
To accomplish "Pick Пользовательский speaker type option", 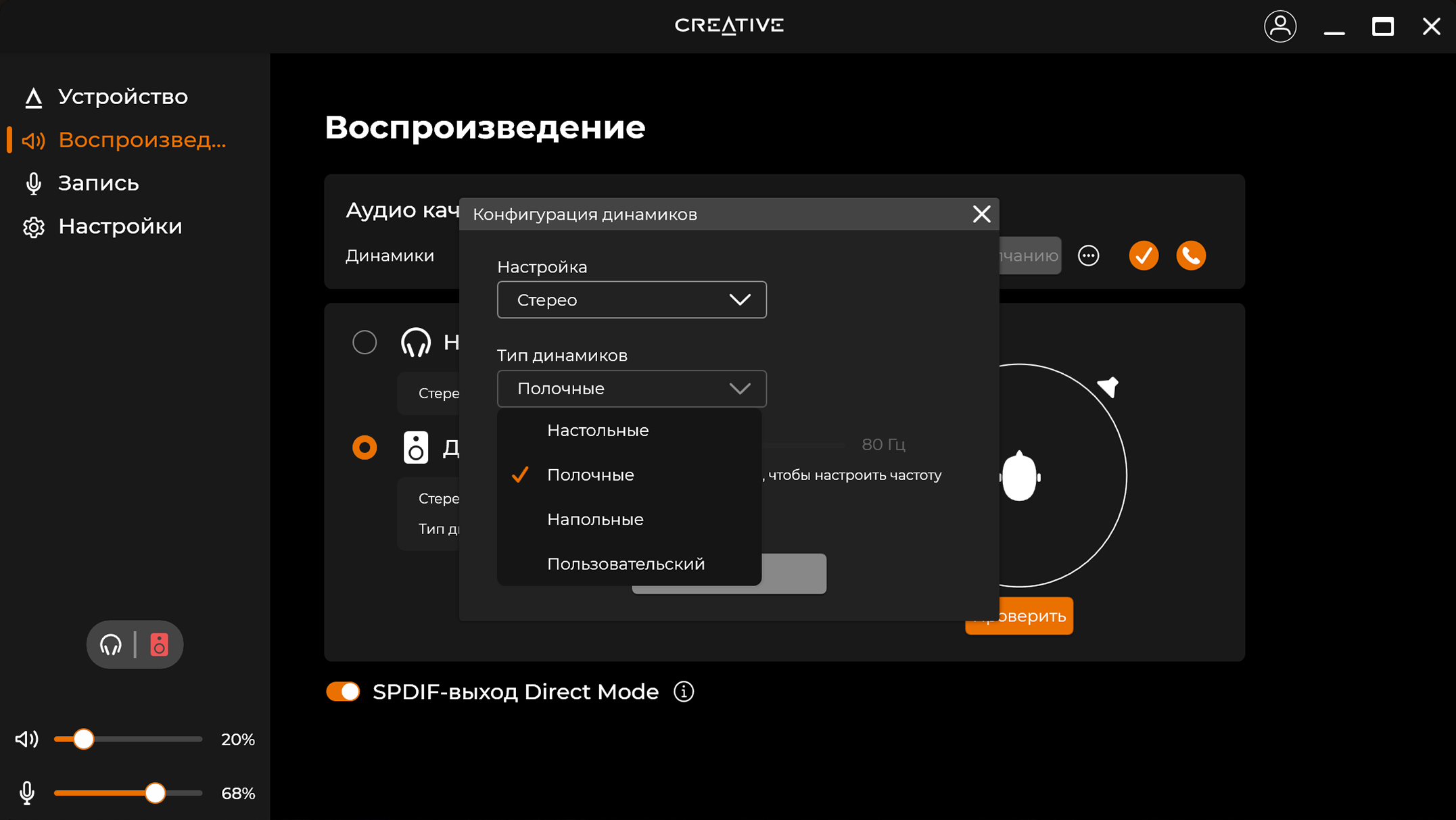I will [x=626, y=564].
